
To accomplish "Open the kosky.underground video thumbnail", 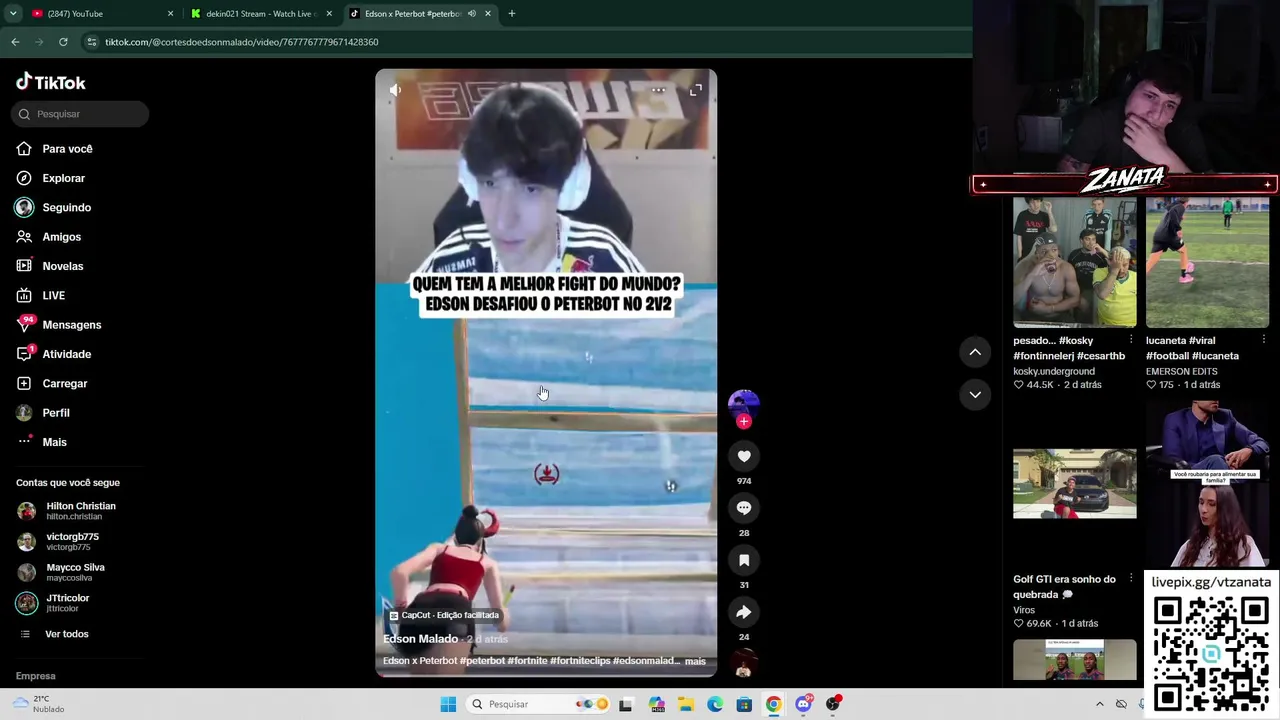I will 1074,263.
